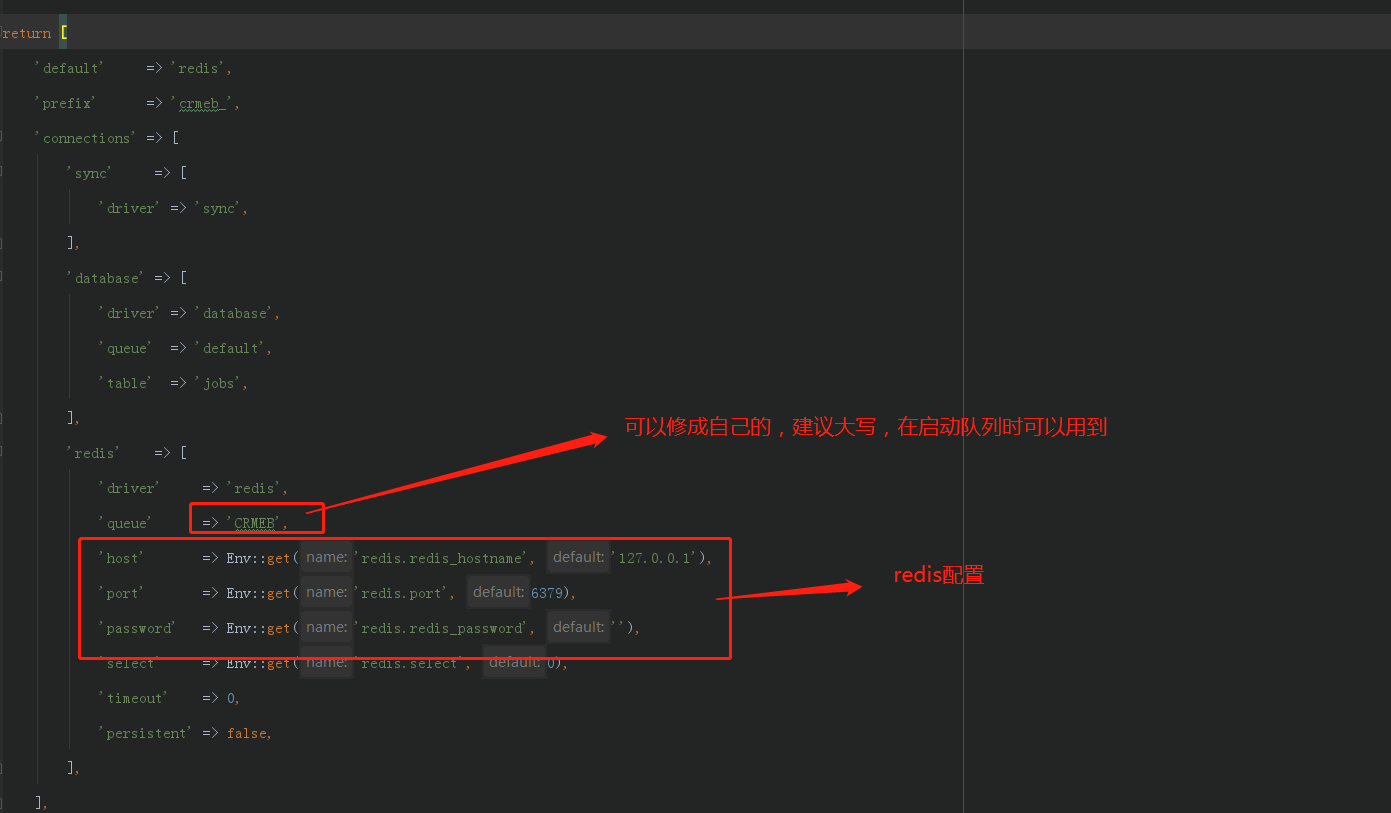This screenshot has height=813, width=1391.
Task: Click the 'prefix' key
Action: (64, 103)
